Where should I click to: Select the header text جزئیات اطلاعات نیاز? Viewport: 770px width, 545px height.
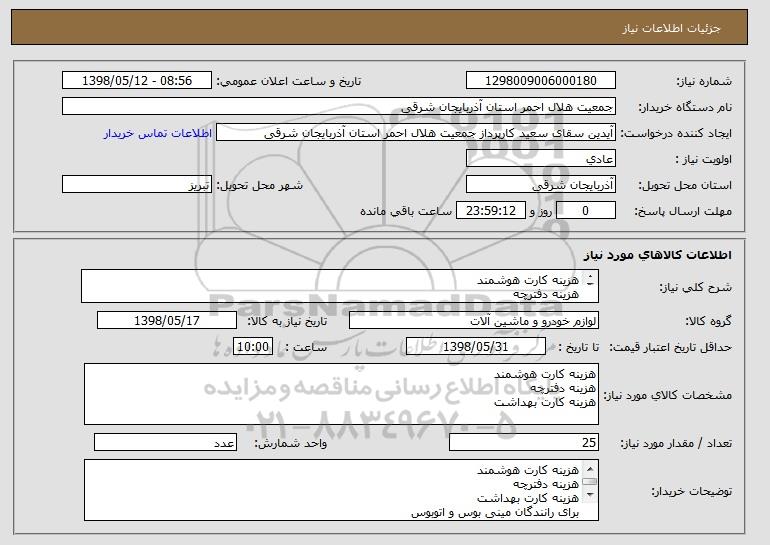coord(671,28)
